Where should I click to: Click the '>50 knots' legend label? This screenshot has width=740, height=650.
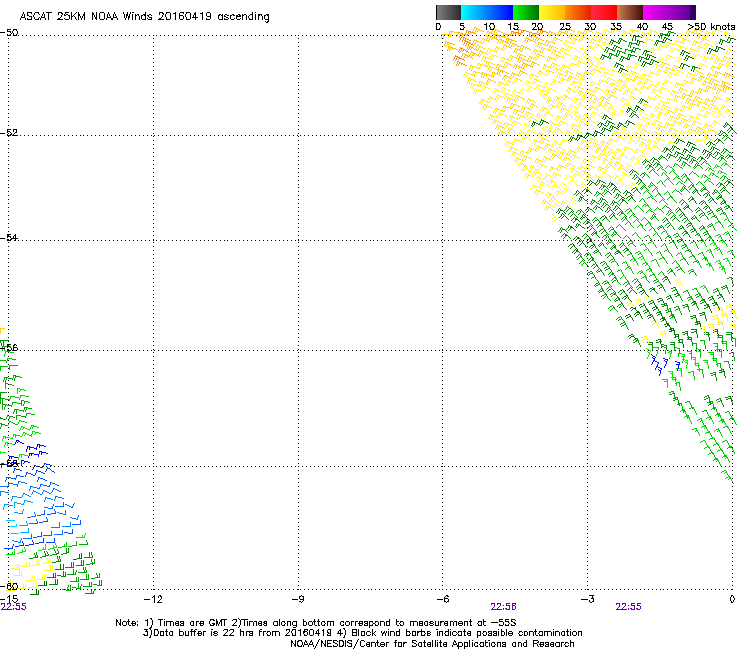(x=711, y=27)
